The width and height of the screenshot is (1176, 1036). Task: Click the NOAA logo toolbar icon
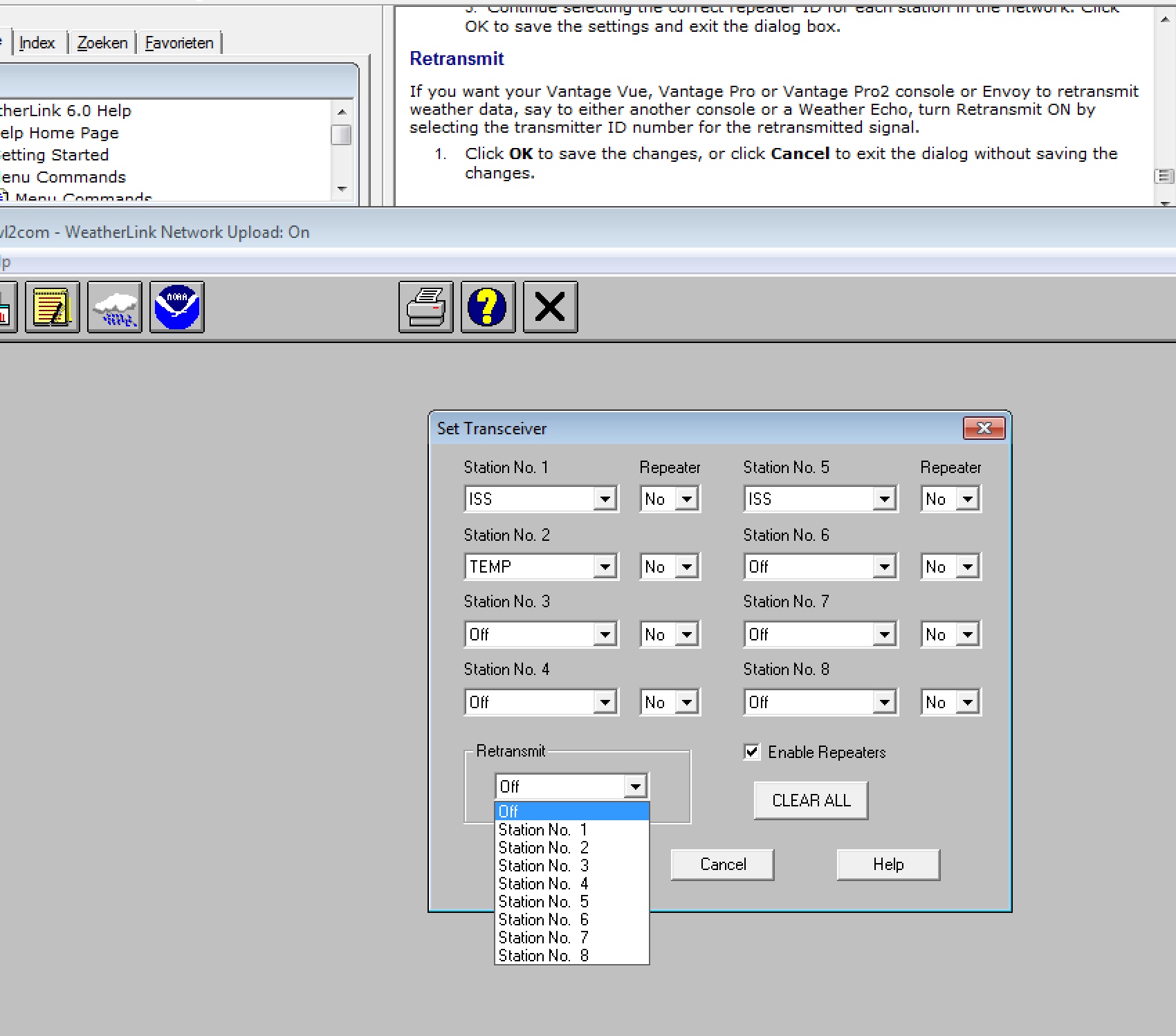click(177, 307)
